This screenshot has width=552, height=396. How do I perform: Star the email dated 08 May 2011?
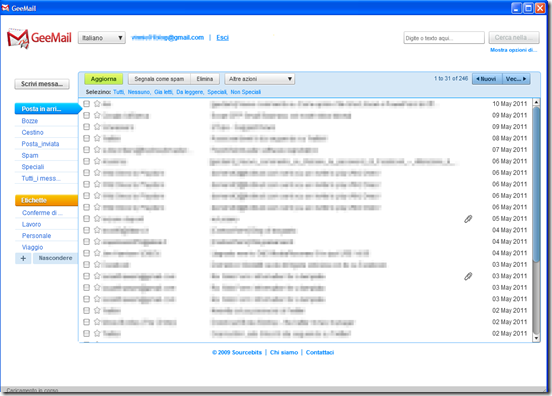pyautogui.click(x=97, y=138)
